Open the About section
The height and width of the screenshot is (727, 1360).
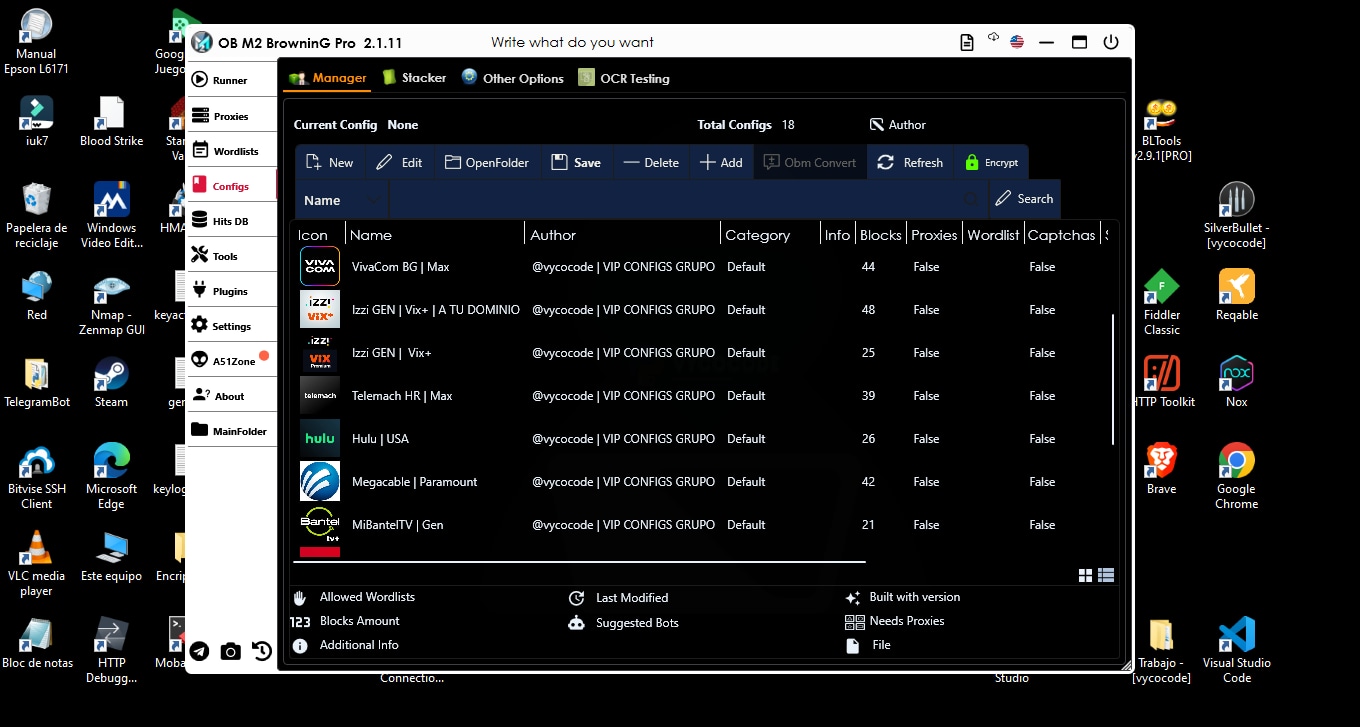(x=231, y=396)
